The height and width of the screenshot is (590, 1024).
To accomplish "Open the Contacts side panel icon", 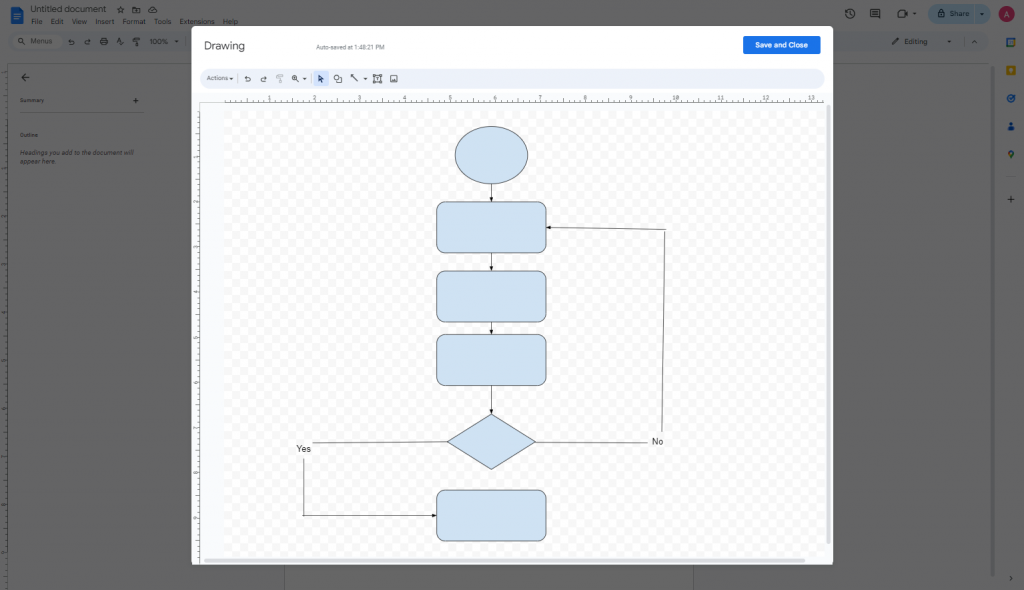I will [x=1010, y=127].
